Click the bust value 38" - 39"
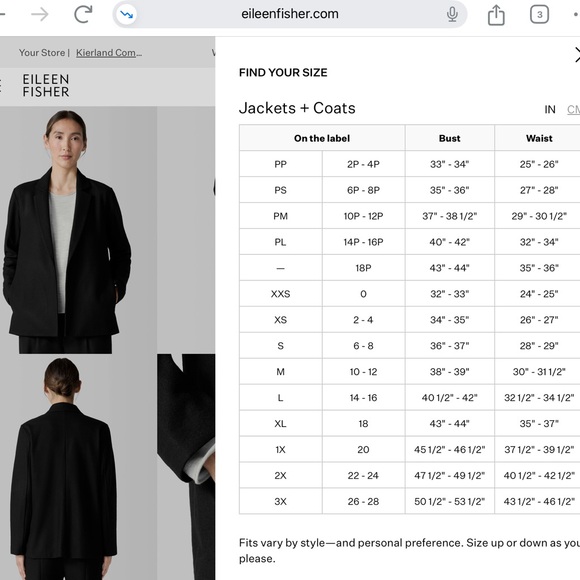580x580 pixels. [x=449, y=372]
